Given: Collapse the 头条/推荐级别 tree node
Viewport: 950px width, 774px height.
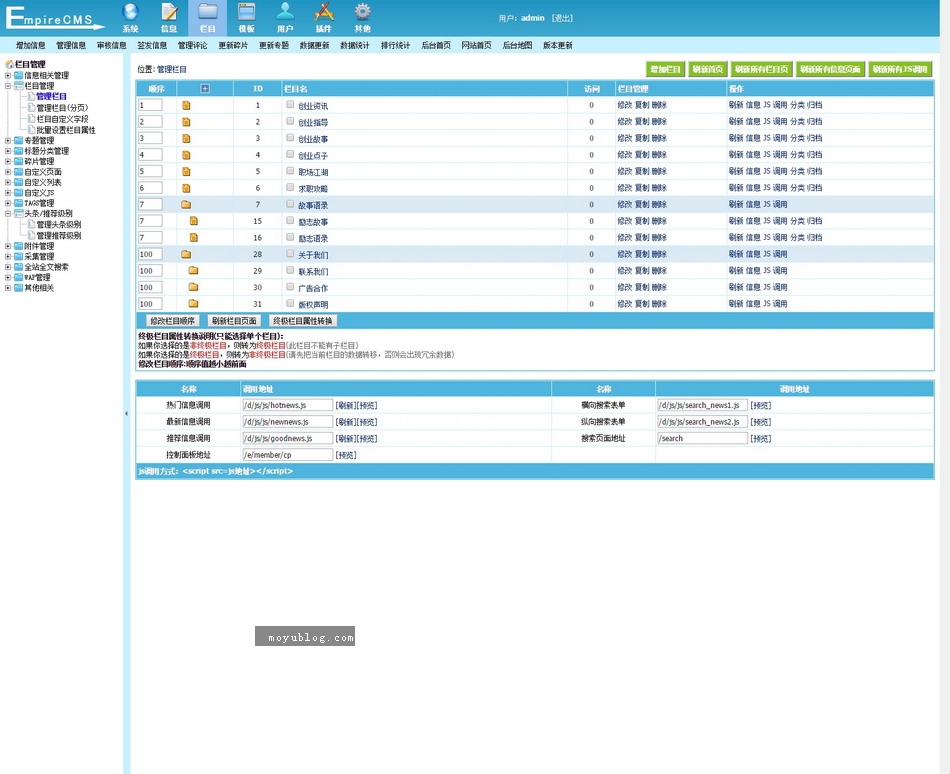Looking at the screenshot, I should pos(8,214).
